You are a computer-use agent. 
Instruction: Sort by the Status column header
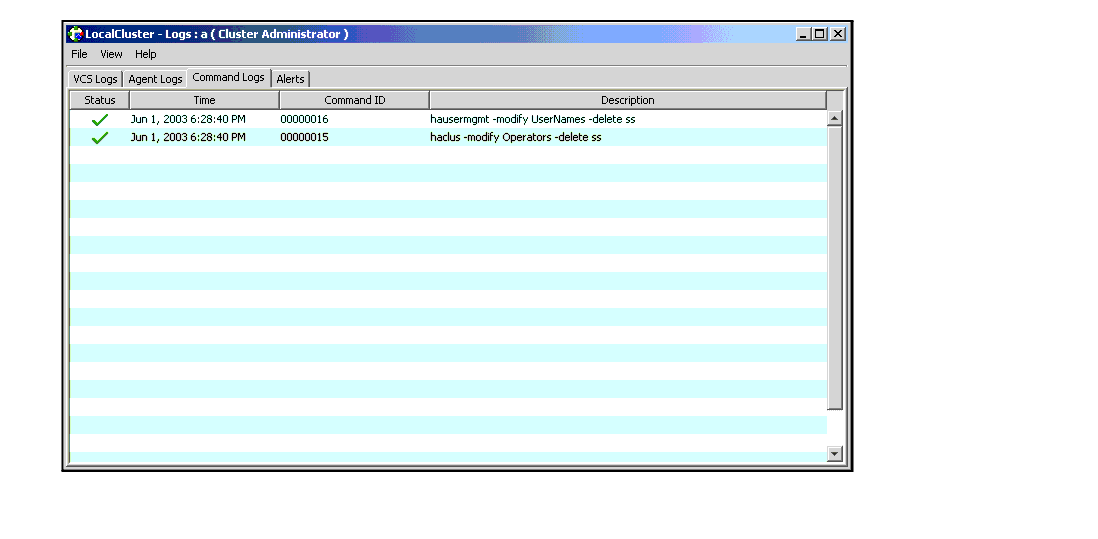tap(100, 100)
